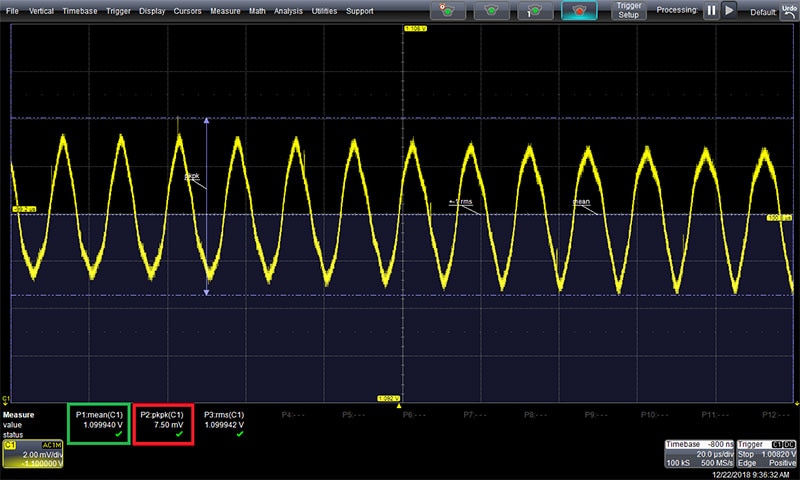Select the P2 pkpk(C1) measurement
This screenshot has width=800, height=480.
pyautogui.click(x=161, y=423)
